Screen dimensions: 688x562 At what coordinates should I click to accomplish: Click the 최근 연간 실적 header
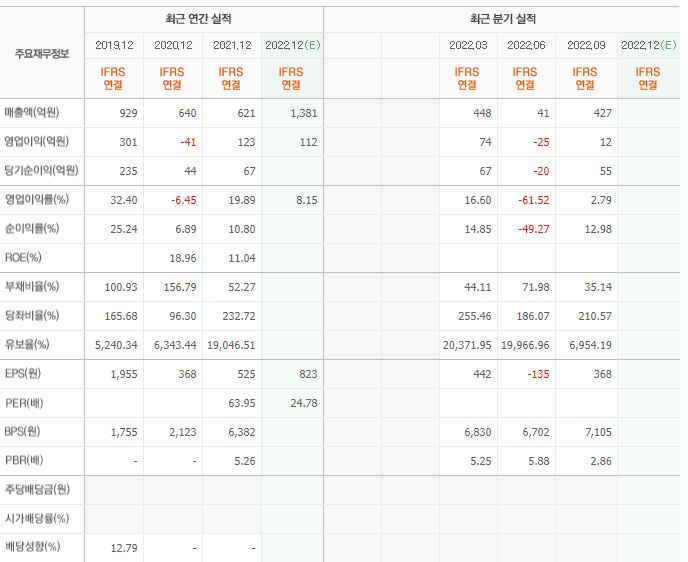[x=198, y=19]
